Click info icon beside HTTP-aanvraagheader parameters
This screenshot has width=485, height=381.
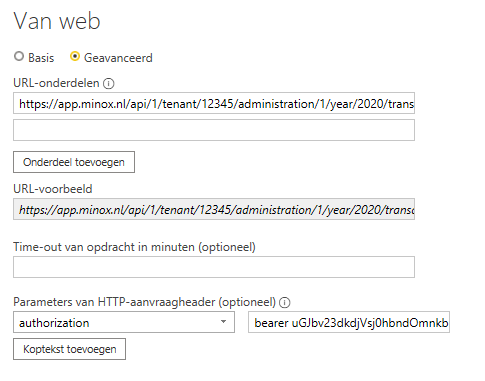[x=285, y=302]
